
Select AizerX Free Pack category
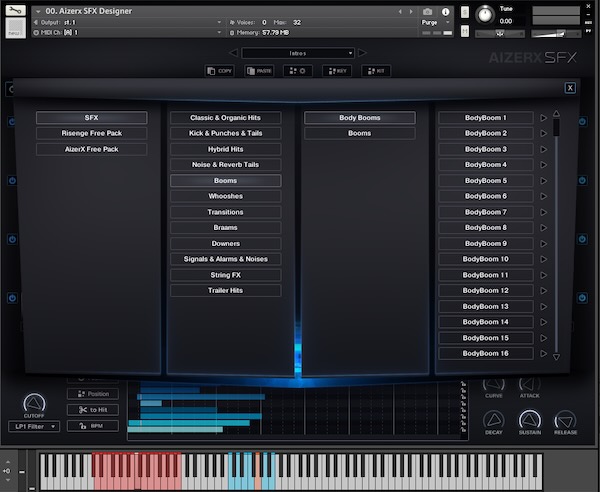[91, 149]
